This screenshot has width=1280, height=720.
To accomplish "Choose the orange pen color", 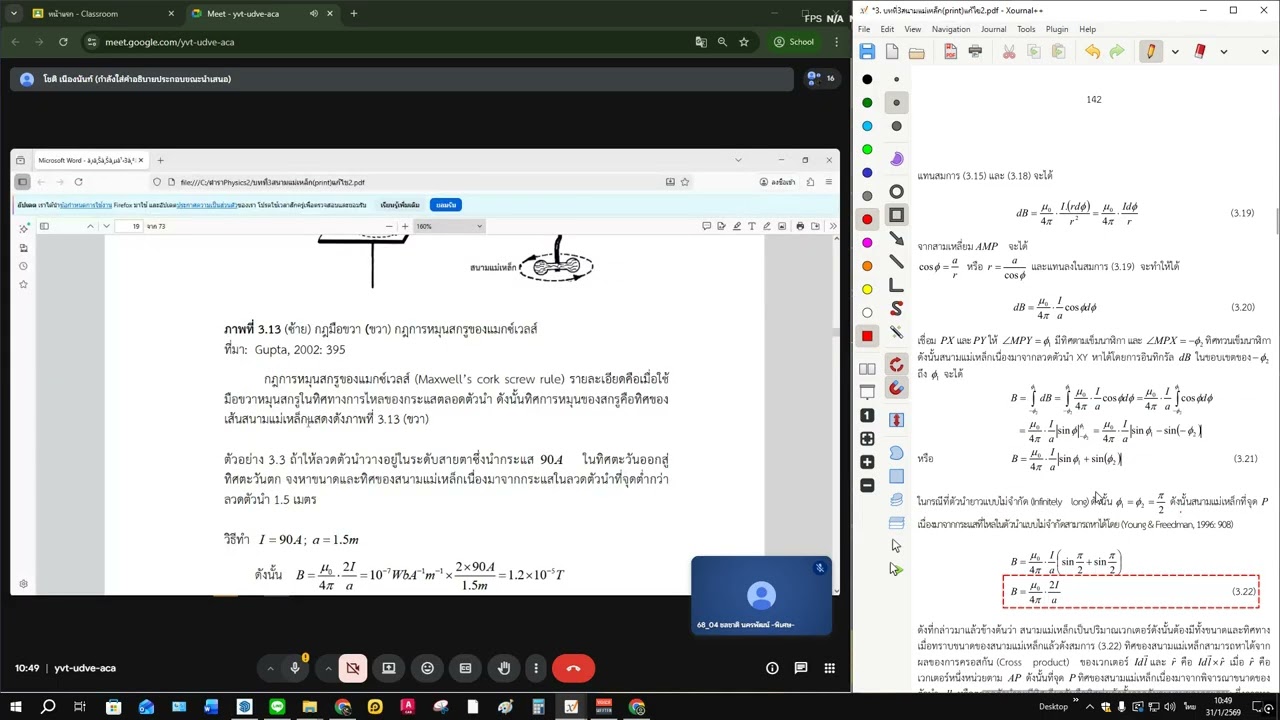I will coord(867,266).
